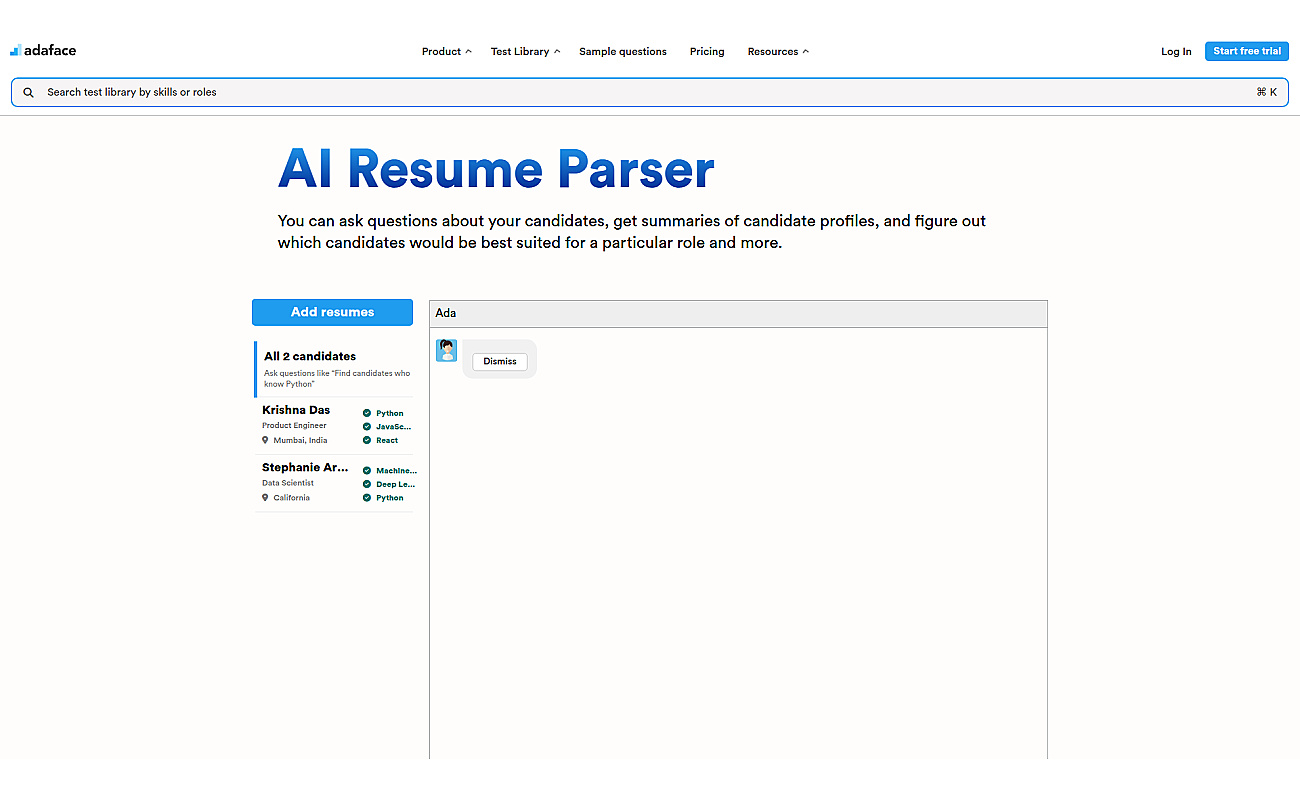
Task: Click the Add resumes button
Action: (x=332, y=312)
